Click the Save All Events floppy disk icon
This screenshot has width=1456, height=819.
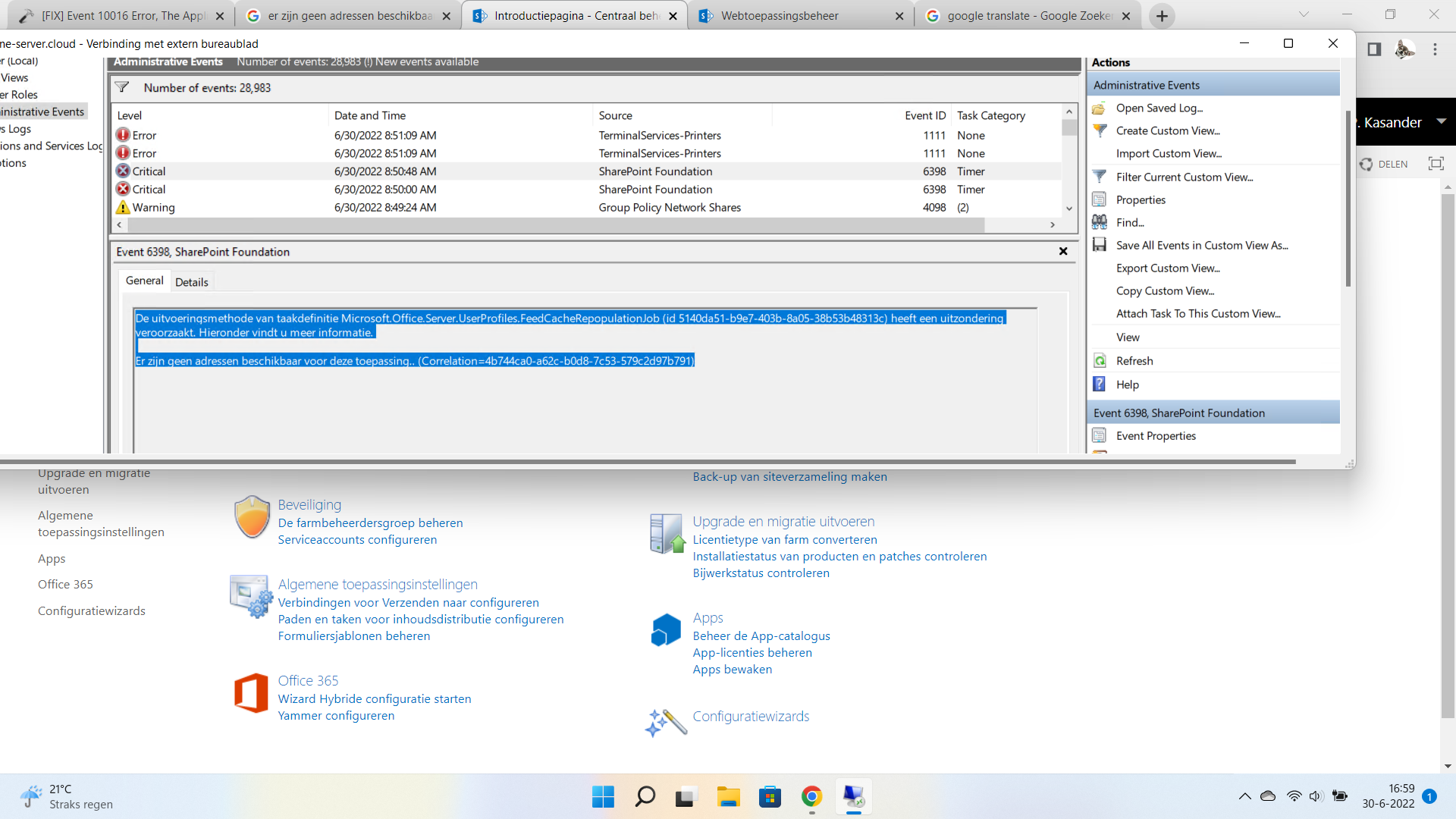1100,245
